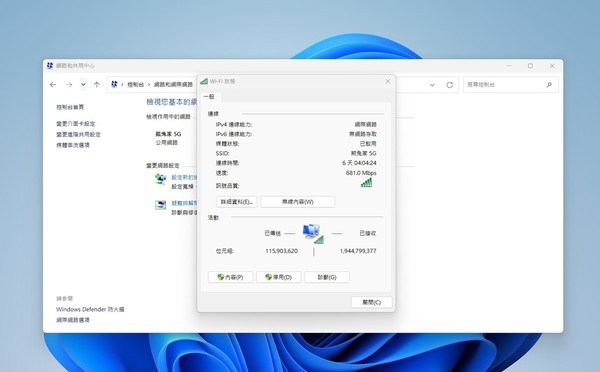The height and width of the screenshot is (372, 600).
Task: Click the 5G network name in main window
Action: tap(168, 134)
